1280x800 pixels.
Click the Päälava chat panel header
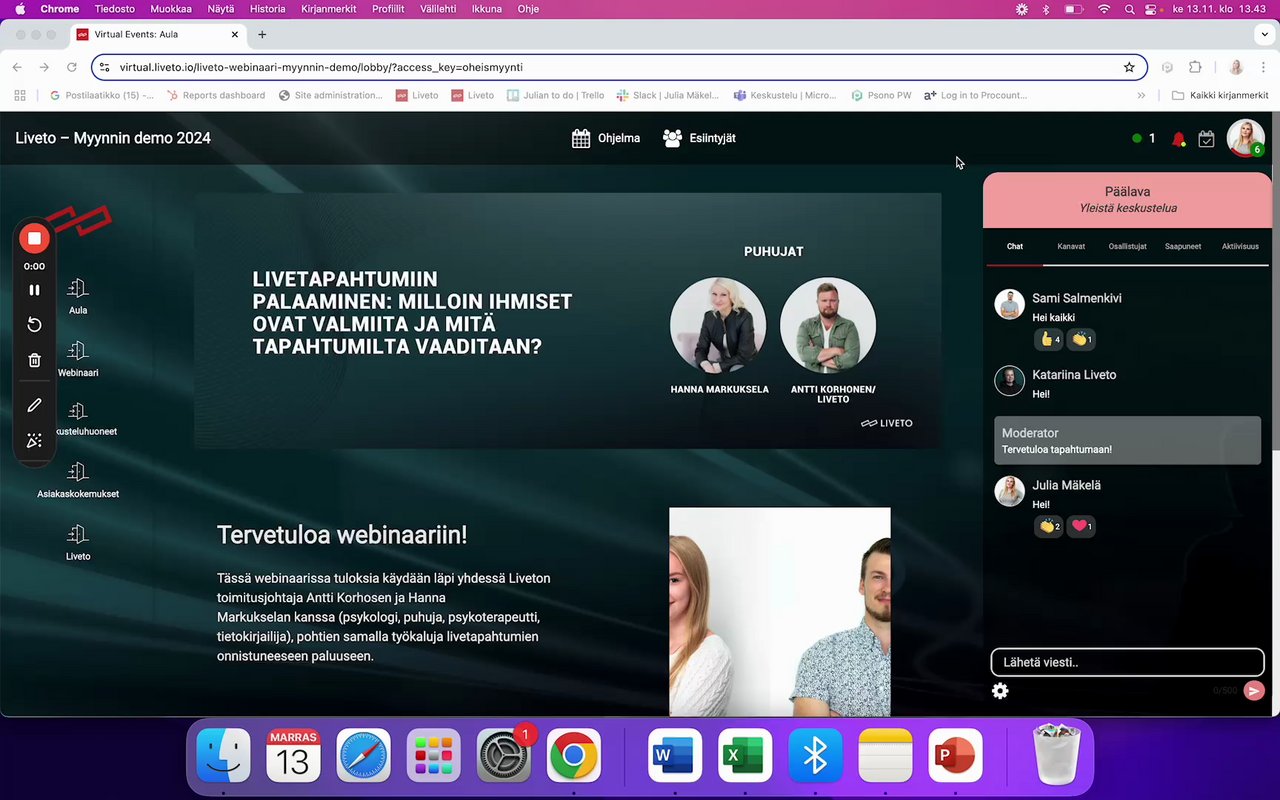coord(1127,200)
